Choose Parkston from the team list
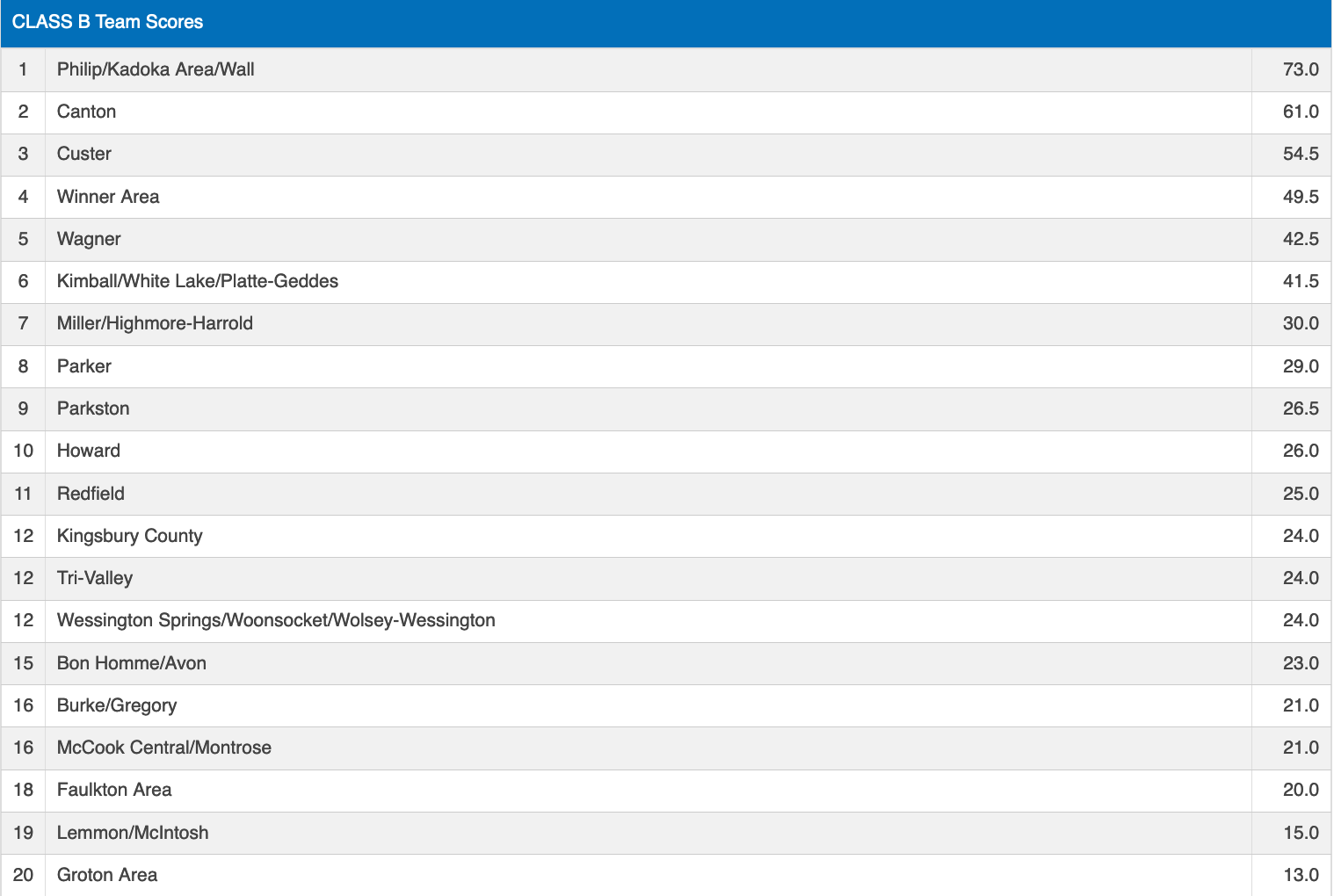This screenshot has width=1334, height=896. click(93, 408)
